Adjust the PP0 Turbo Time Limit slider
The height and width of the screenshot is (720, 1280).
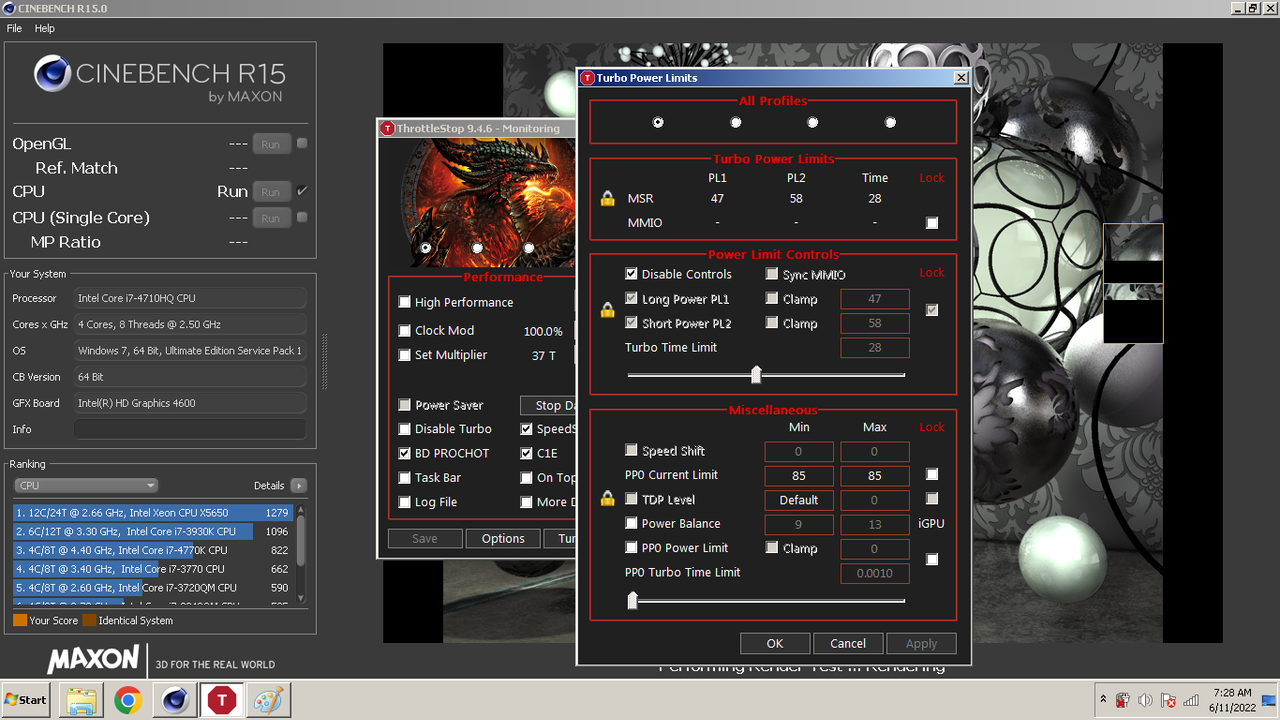632,600
